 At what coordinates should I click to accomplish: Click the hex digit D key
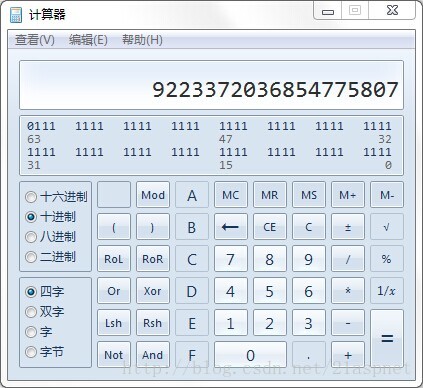pyautogui.click(x=192, y=291)
